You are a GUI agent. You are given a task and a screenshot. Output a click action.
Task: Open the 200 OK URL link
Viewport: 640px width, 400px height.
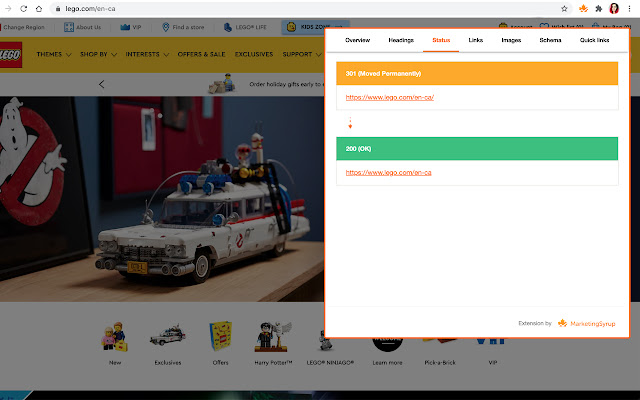tap(388, 172)
